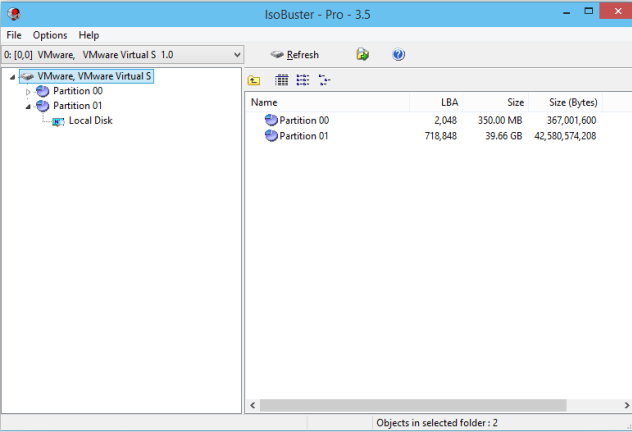Sort by the LBA column header
Viewport: 632px width, 432px height.
coord(436,102)
